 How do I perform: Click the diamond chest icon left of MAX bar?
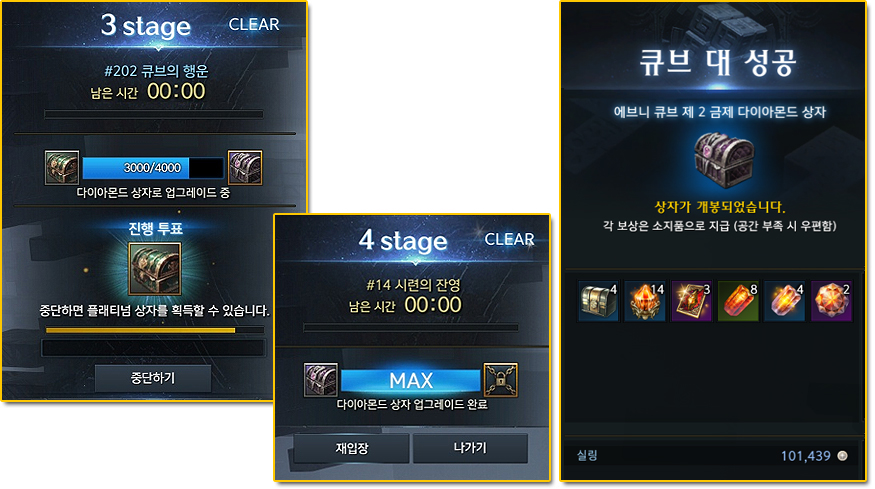(x=321, y=380)
